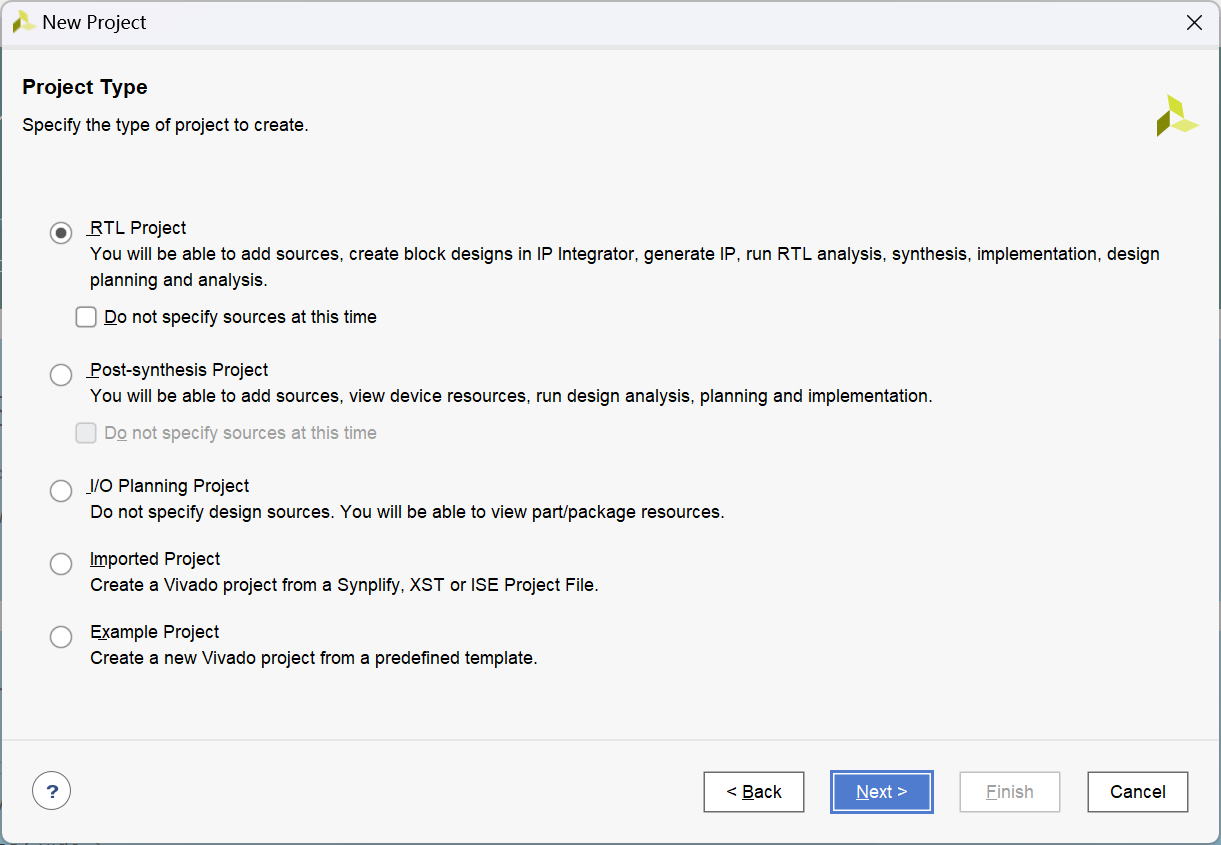Click the 'Project Type' heading
Viewport: 1221px width, 845px height.
tap(85, 87)
